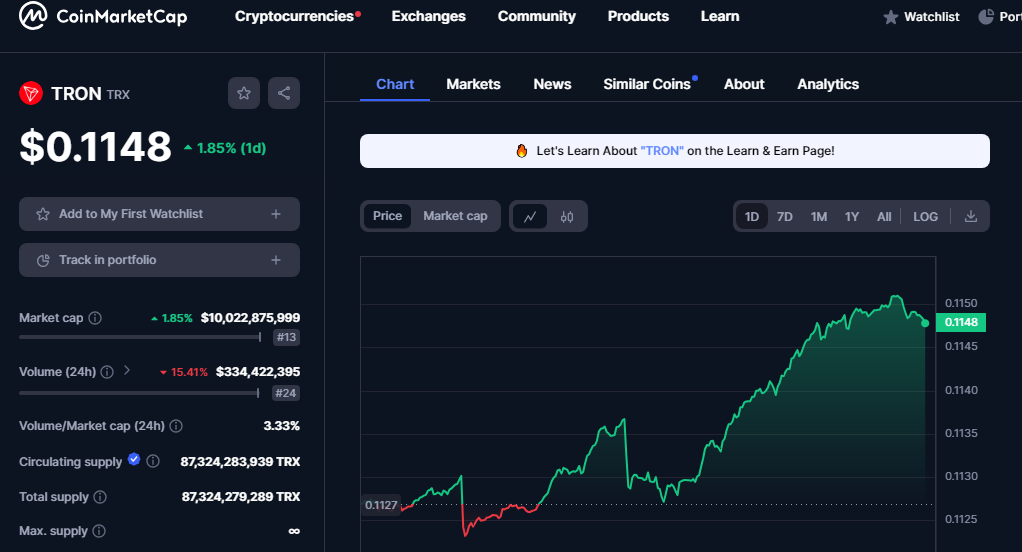The width and height of the screenshot is (1022, 552).
Task: Set chart range to 7D
Action: point(785,216)
